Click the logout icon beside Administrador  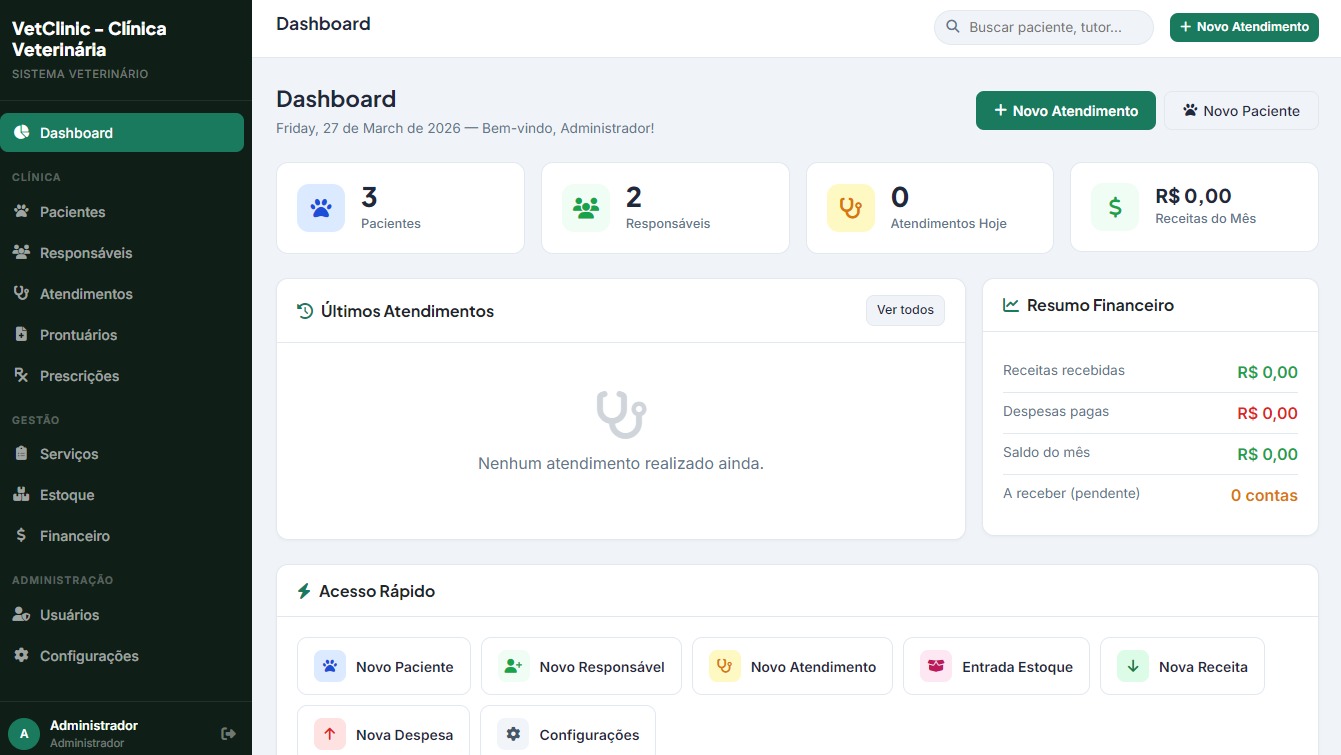(x=228, y=734)
